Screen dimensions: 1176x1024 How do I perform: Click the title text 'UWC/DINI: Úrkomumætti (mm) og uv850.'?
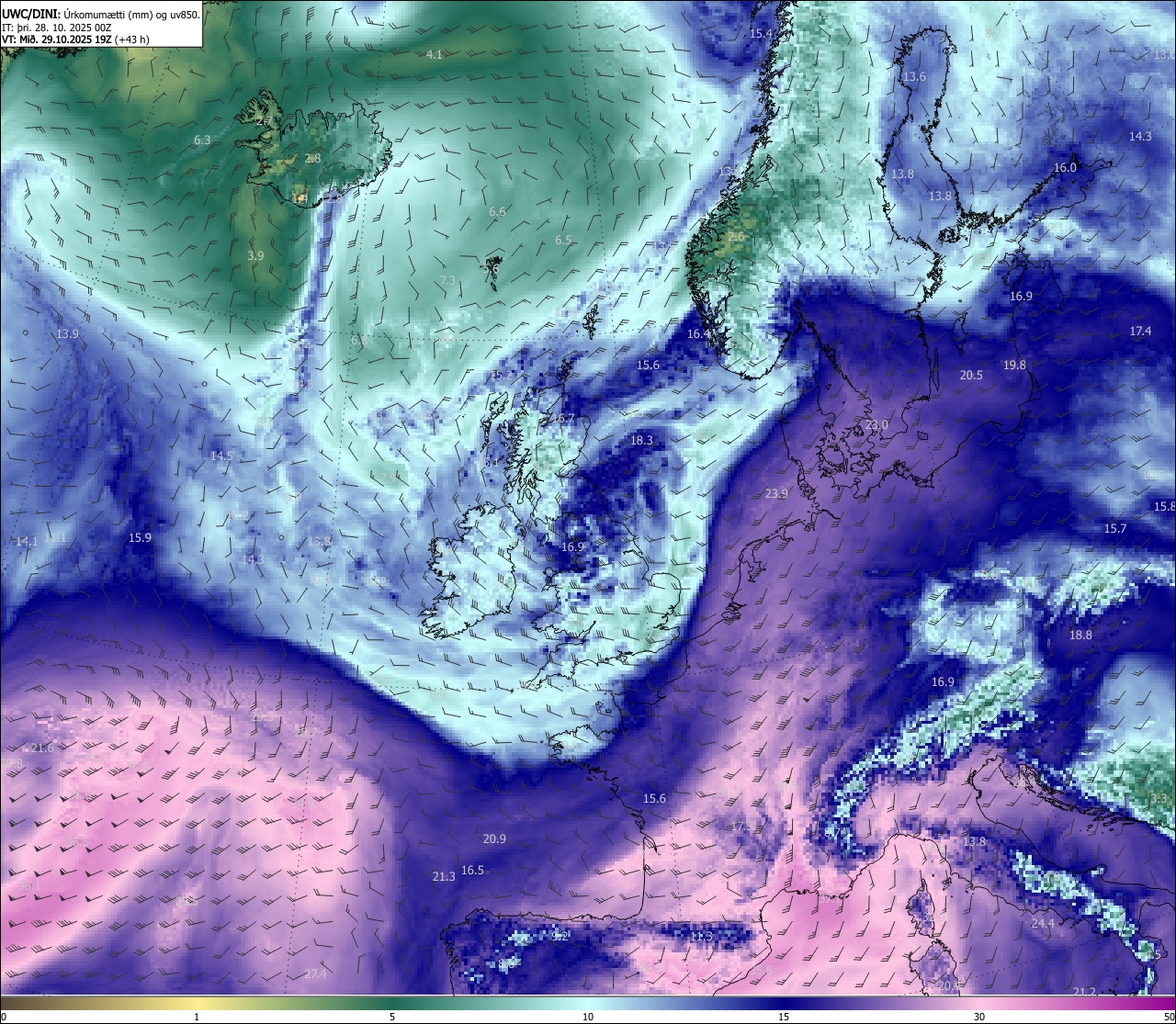pos(101,15)
